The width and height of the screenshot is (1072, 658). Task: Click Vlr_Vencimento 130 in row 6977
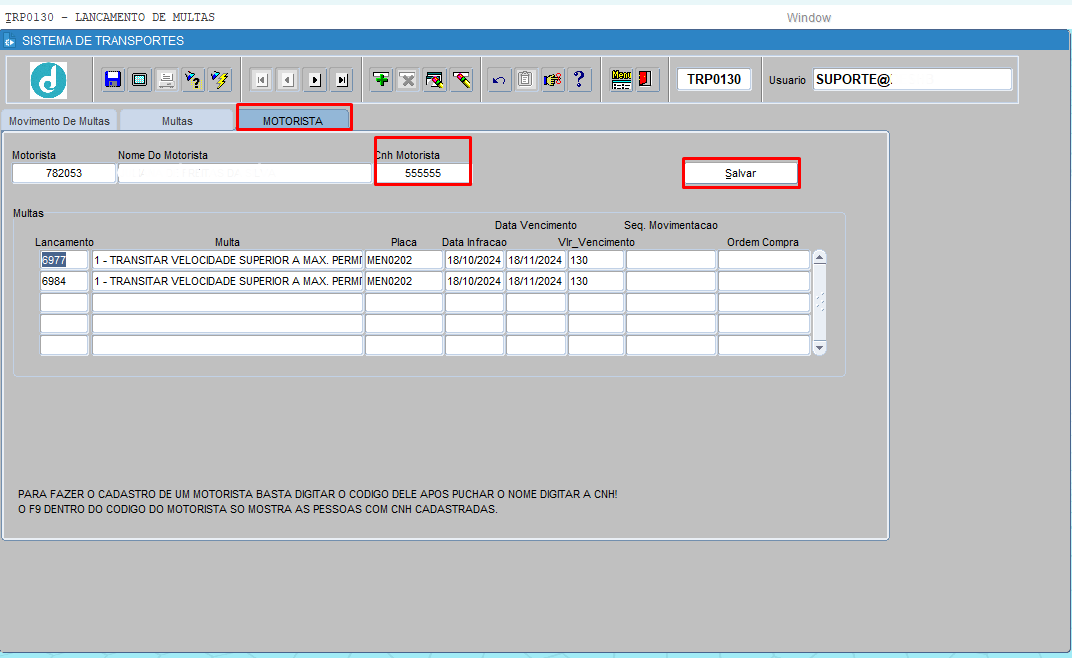pos(596,260)
